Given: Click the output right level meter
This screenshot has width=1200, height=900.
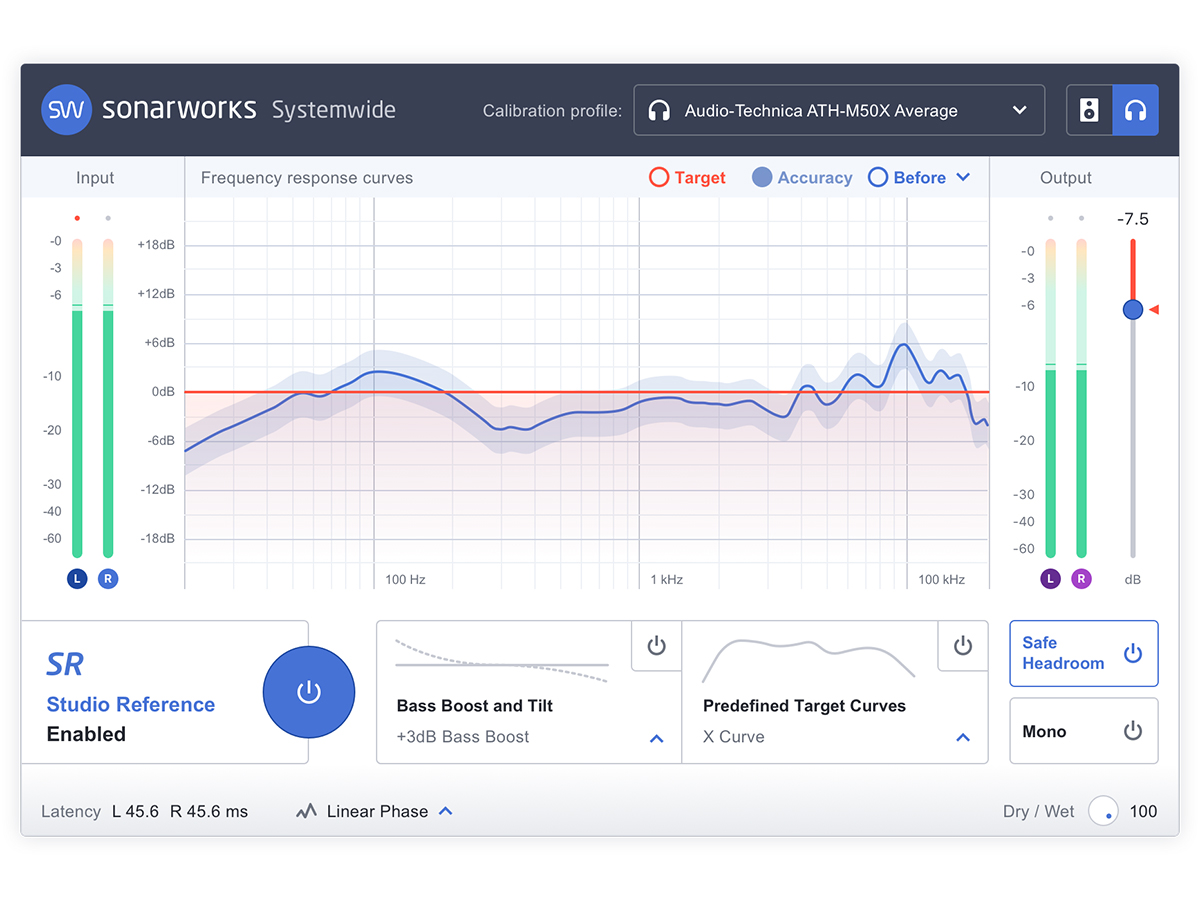Looking at the screenshot, I should (x=1081, y=398).
